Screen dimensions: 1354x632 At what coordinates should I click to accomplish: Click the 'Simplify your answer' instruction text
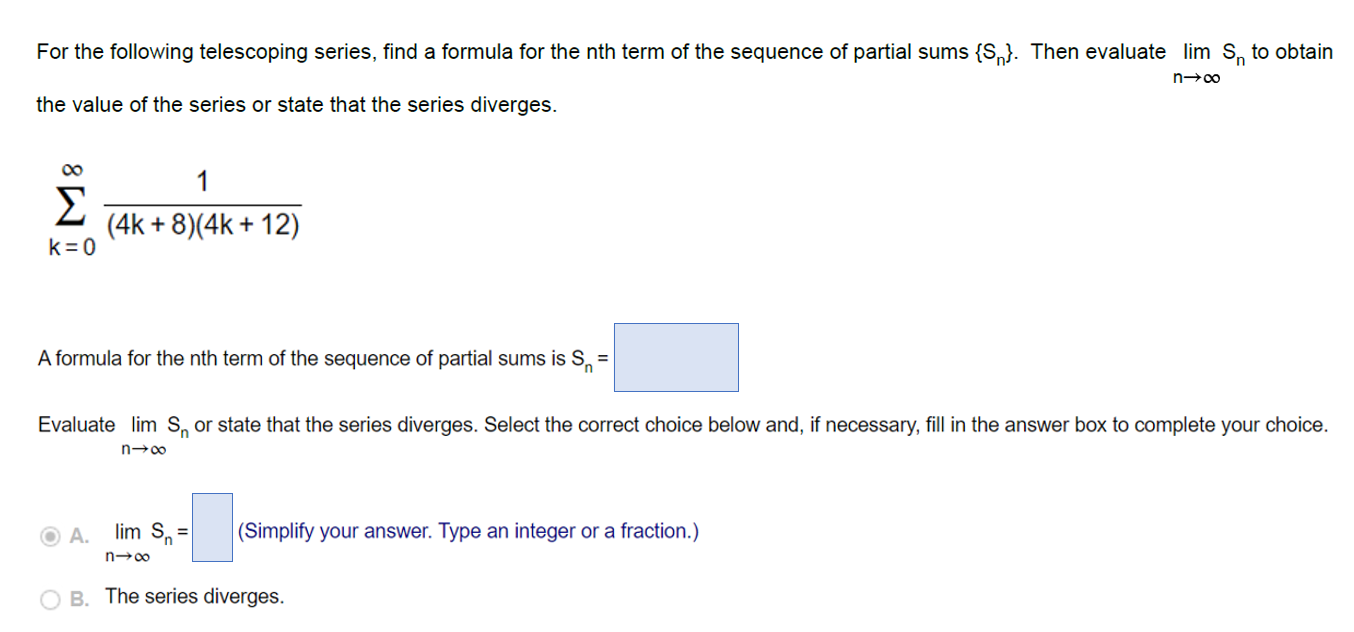point(466,531)
